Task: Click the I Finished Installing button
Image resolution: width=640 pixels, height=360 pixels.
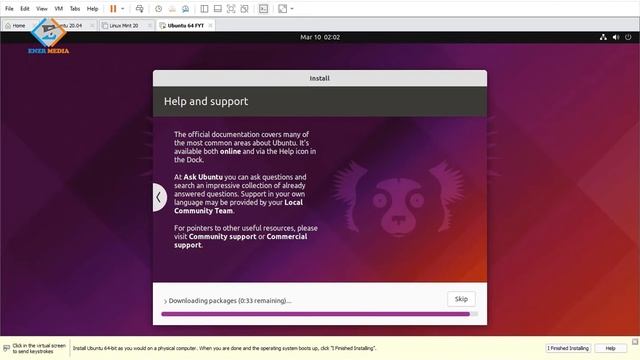Action: pos(568,348)
